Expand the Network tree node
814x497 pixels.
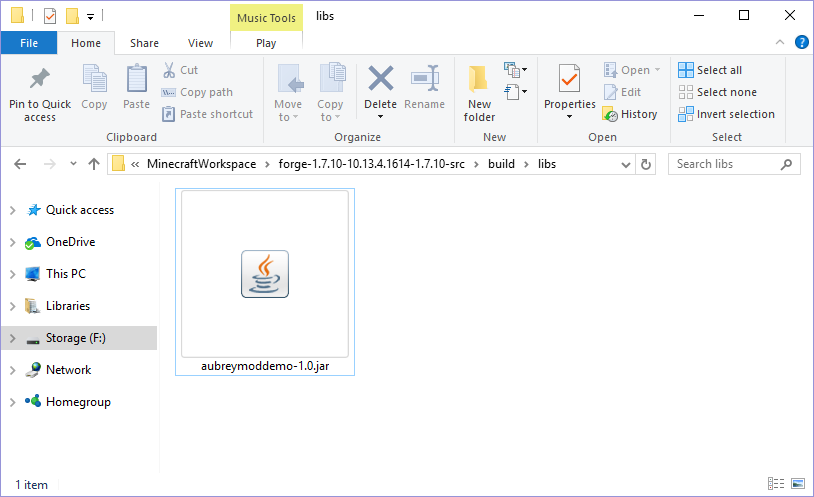13,370
